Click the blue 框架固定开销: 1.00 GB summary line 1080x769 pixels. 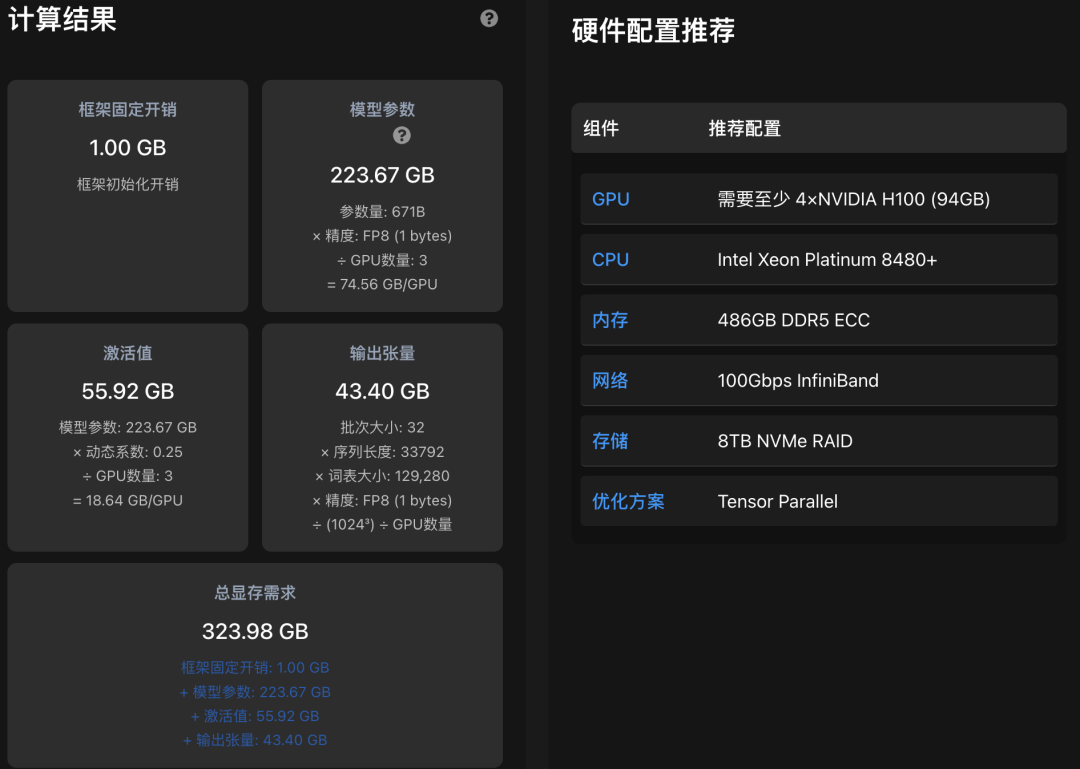tap(255, 668)
